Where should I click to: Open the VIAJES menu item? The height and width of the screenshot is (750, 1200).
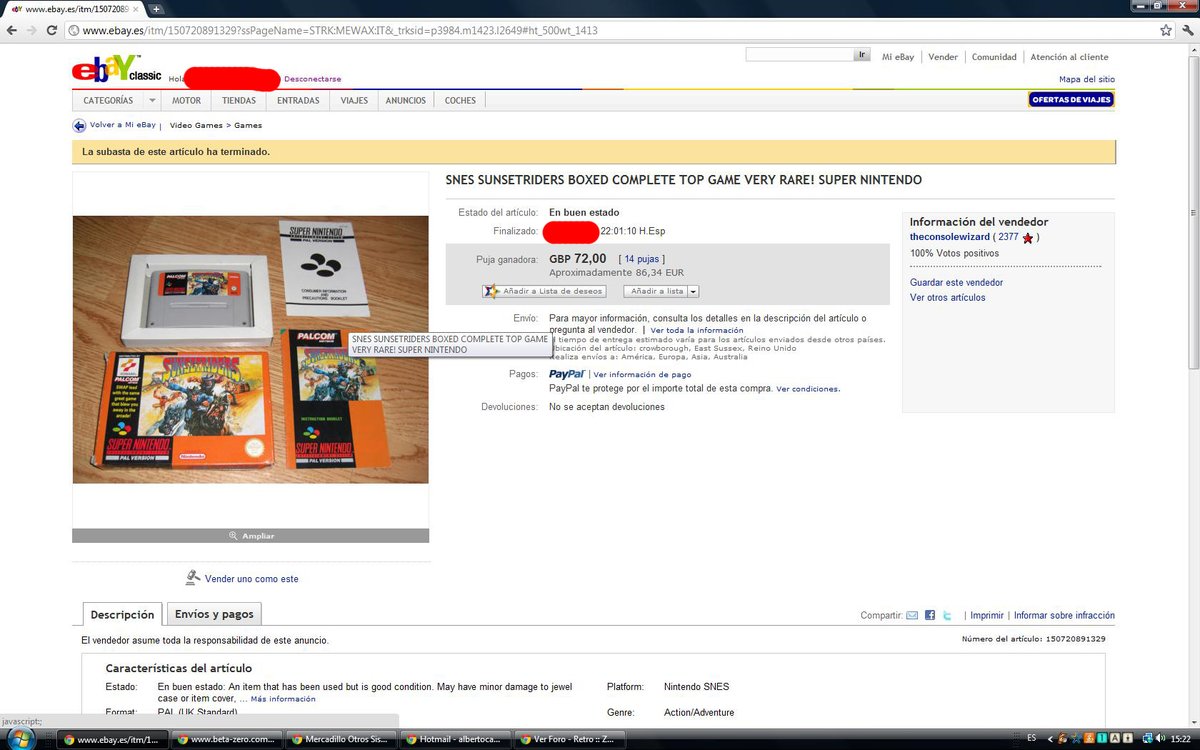354,101
